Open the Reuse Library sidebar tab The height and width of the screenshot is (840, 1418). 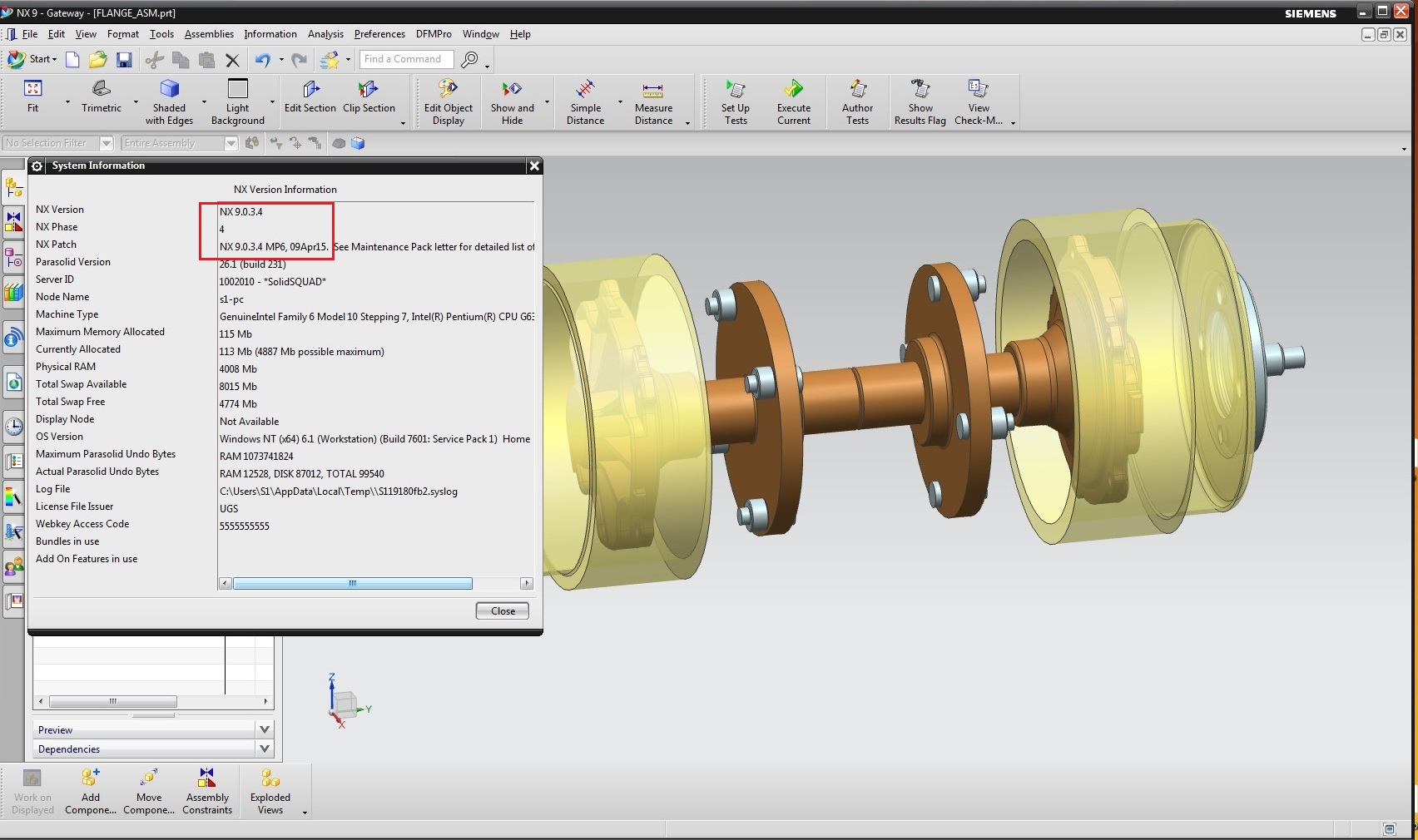13,293
